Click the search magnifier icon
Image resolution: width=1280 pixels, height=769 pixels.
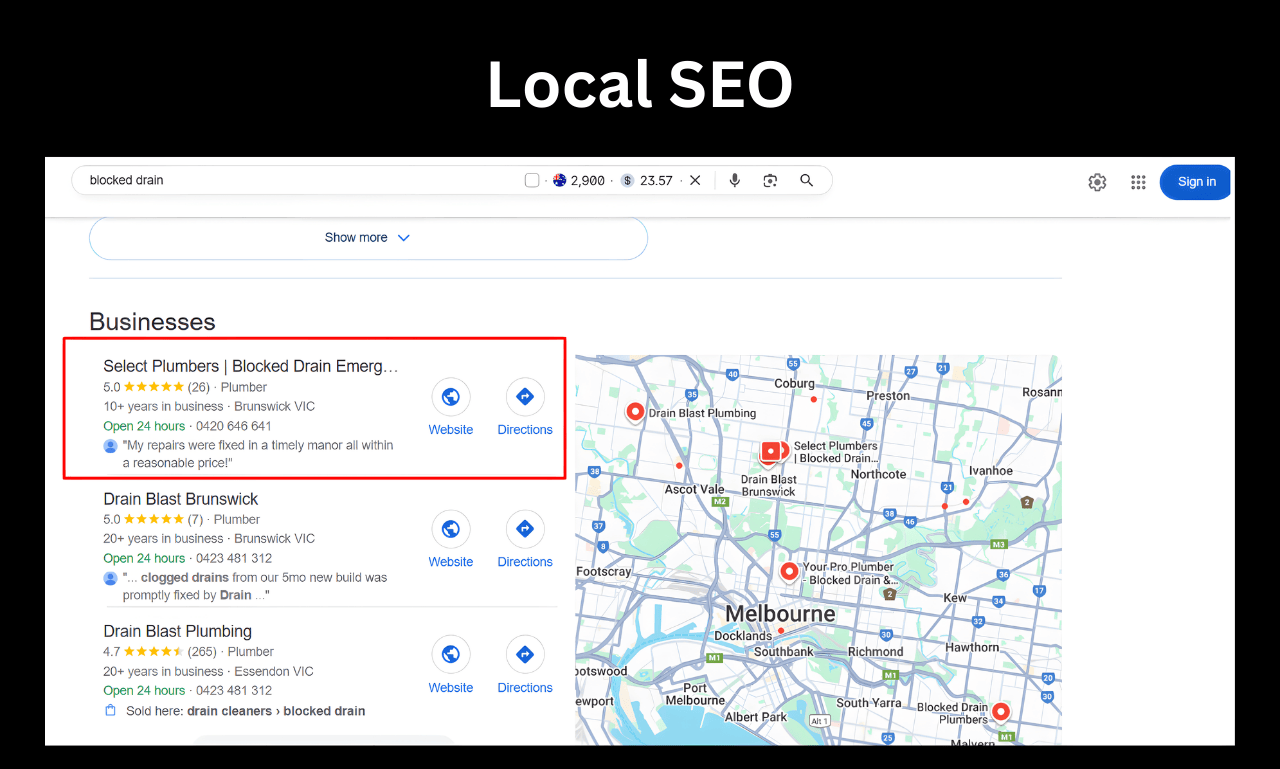pyautogui.click(x=806, y=180)
